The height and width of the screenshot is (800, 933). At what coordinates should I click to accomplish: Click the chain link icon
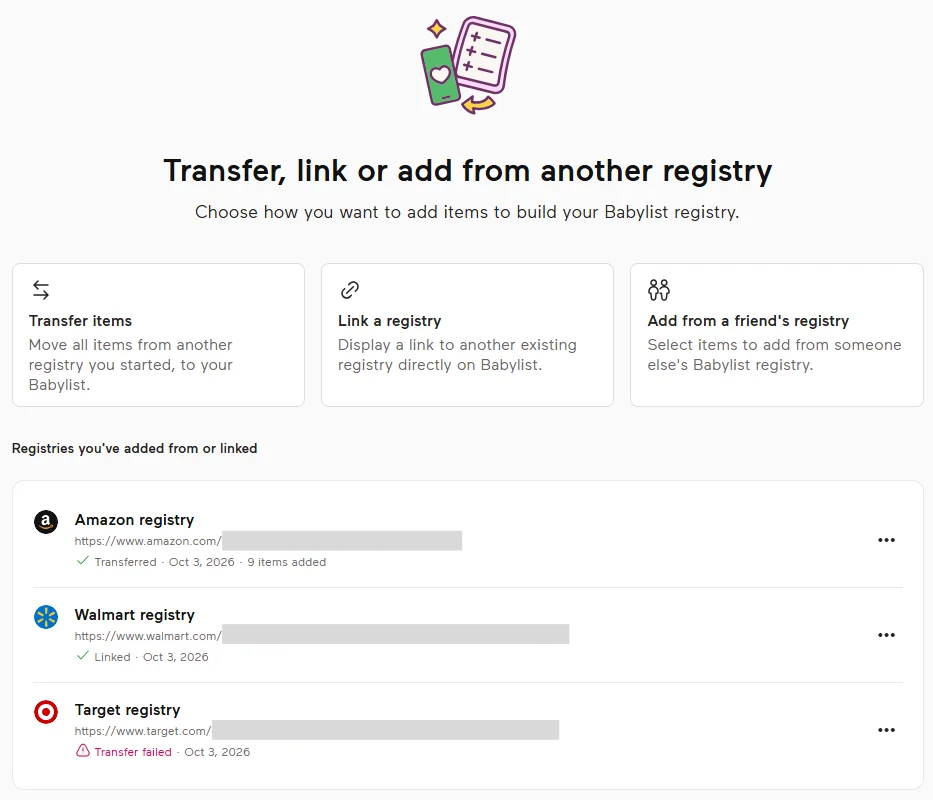pyautogui.click(x=350, y=290)
